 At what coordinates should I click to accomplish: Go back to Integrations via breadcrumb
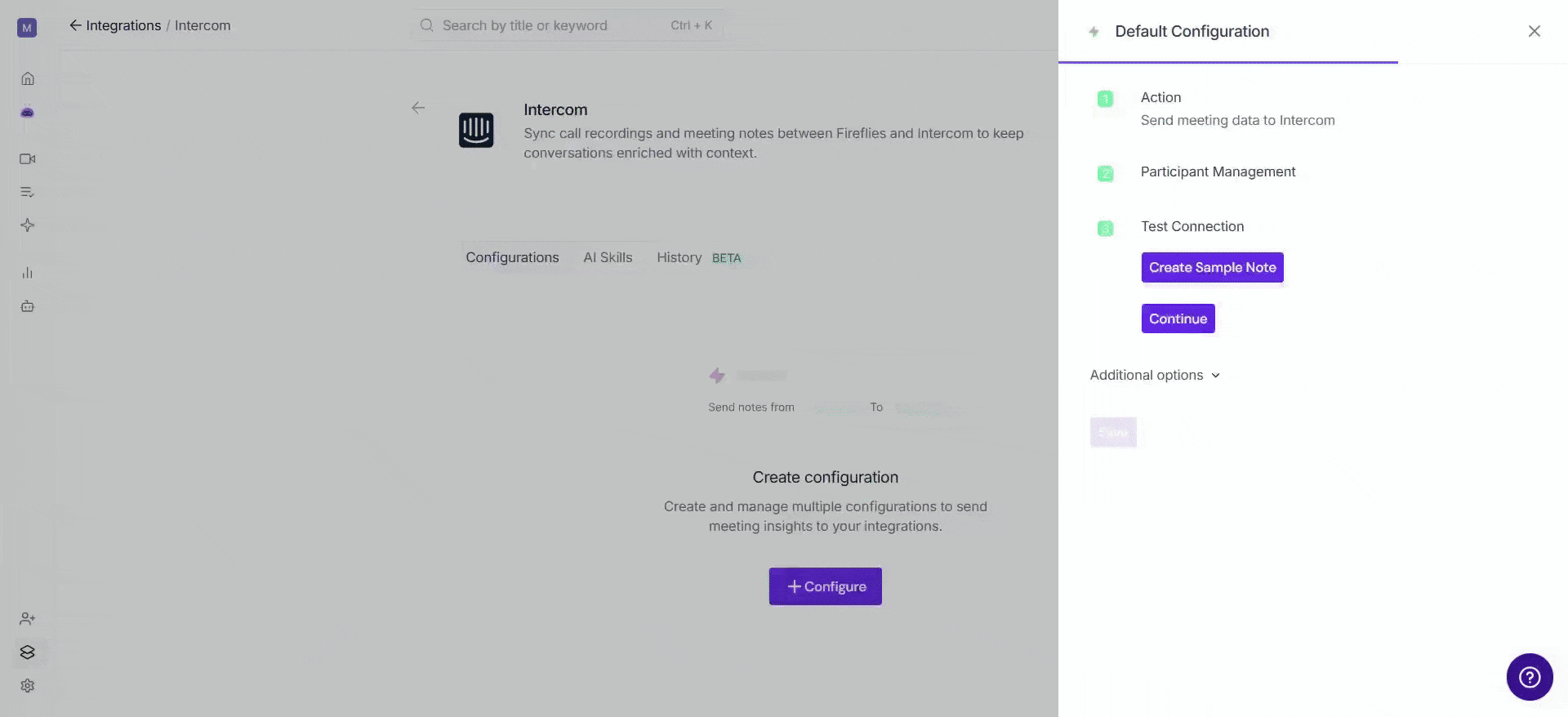(115, 25)
